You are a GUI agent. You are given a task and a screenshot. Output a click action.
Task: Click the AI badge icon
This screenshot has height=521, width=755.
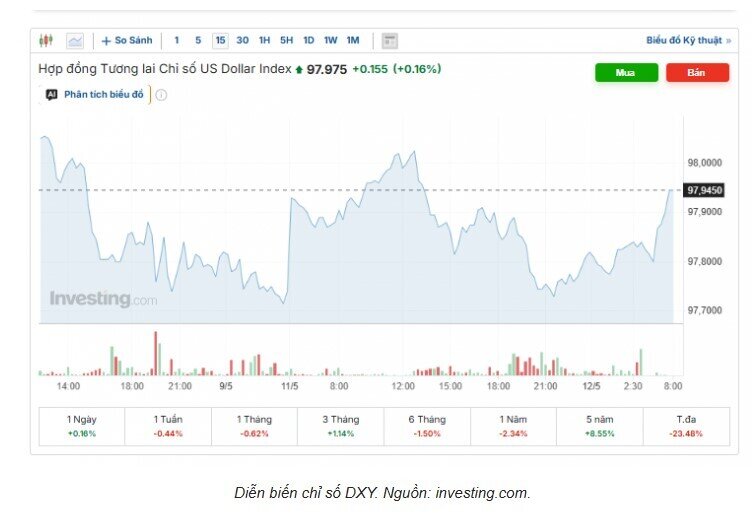(x=52, y=95)
